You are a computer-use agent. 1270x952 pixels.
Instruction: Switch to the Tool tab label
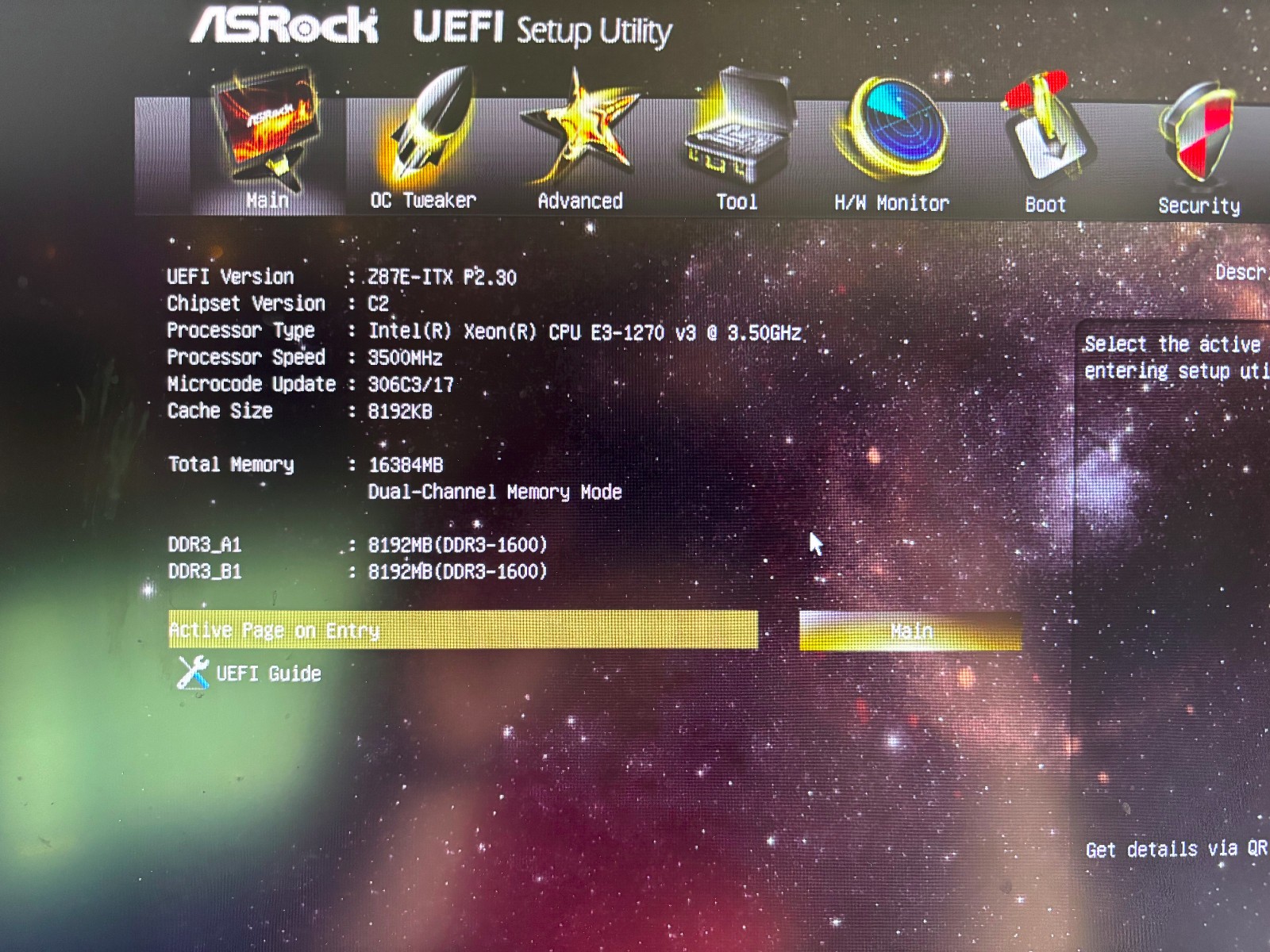point(737,202)
